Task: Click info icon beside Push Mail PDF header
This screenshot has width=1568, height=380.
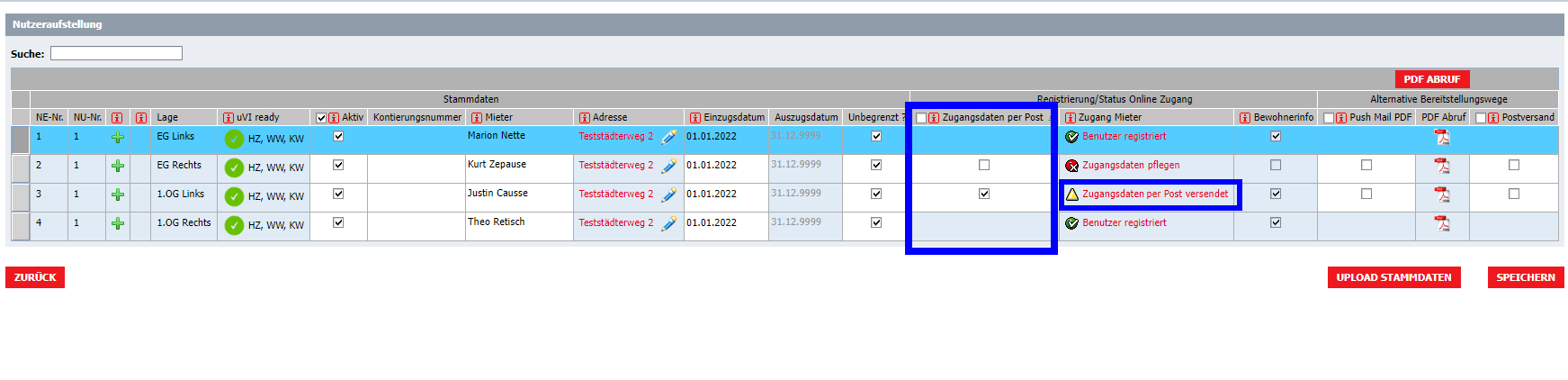Action: (1341, 118)
